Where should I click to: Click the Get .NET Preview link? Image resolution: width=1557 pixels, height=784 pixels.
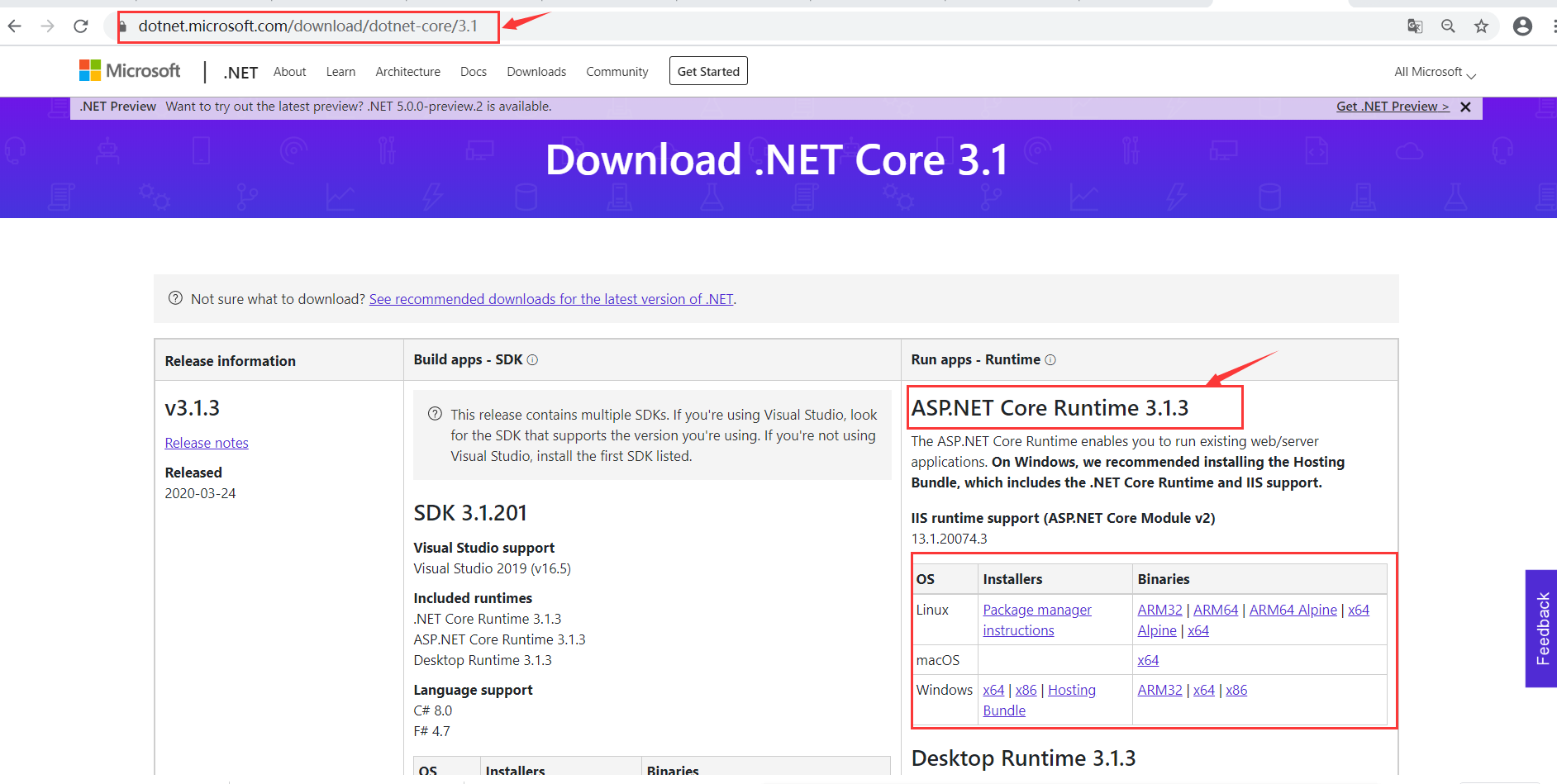1392,106
